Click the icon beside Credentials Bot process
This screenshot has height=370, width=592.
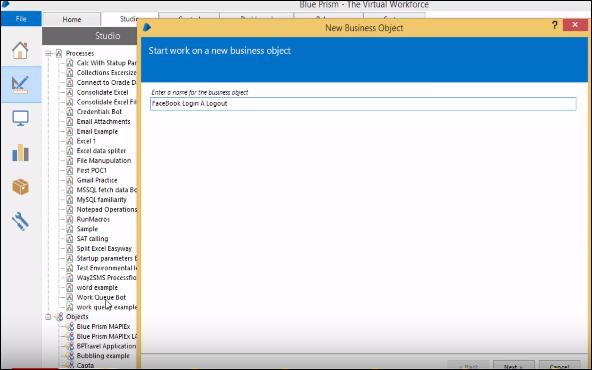pyautogui.click(x=69, y=112)
